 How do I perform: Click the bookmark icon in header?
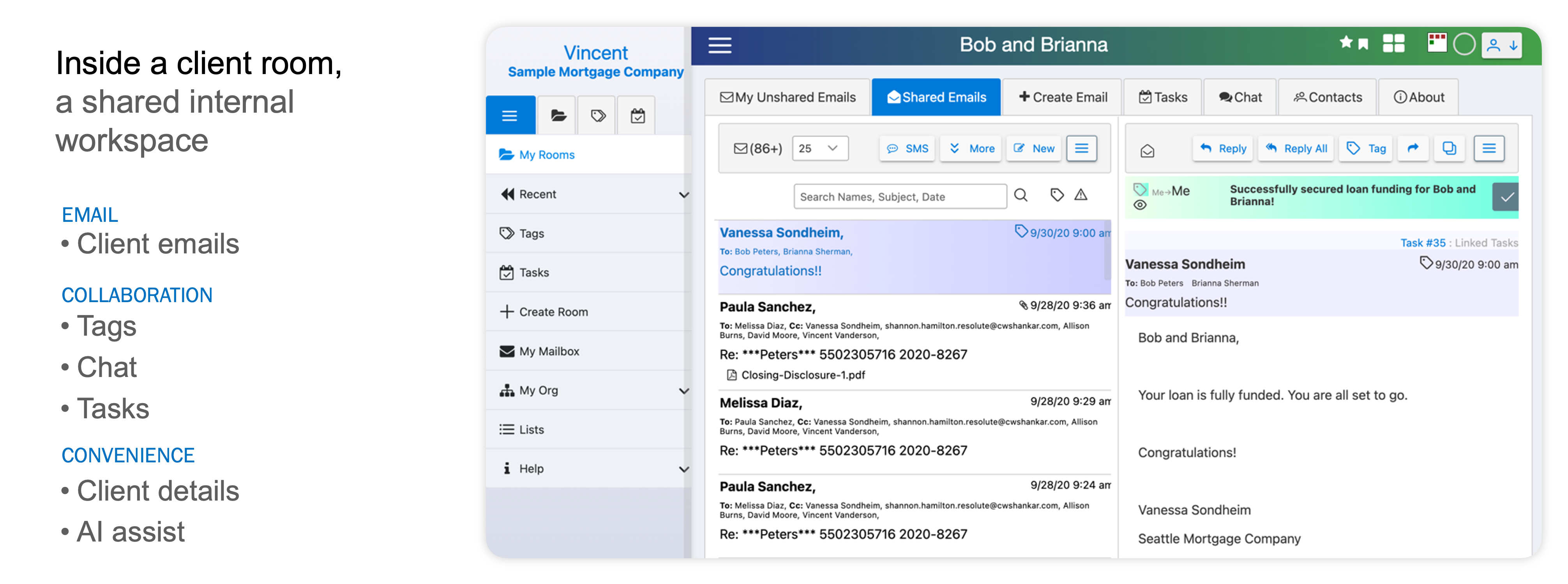(x=1363, y=44)
